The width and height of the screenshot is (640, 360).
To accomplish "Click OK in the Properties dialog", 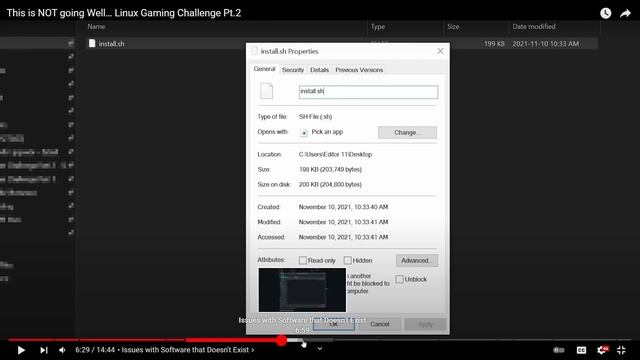I will pos(334,324).
